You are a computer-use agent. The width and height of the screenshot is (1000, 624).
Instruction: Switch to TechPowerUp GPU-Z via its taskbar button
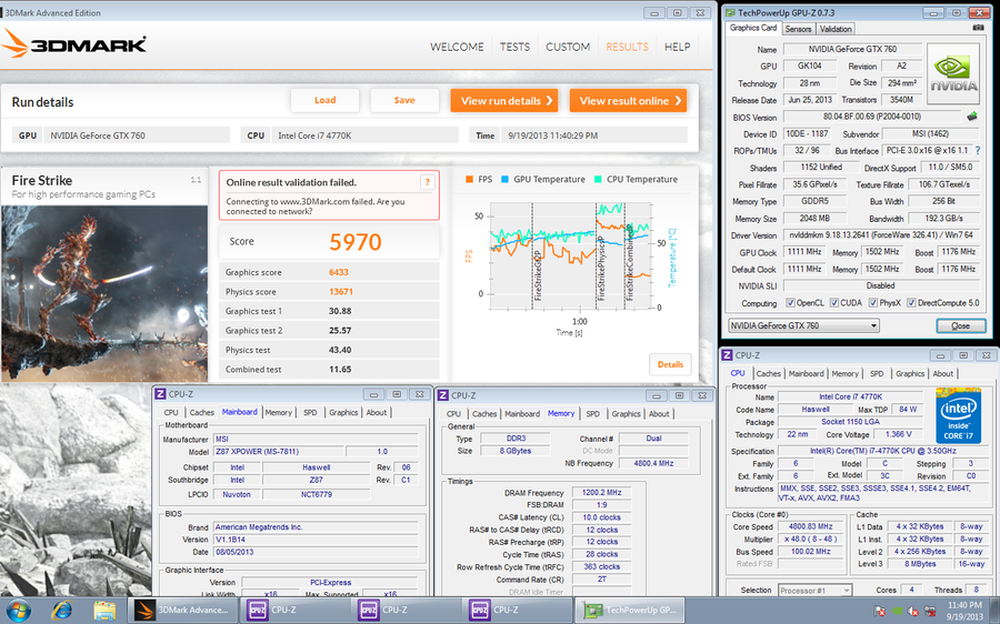tap(630, 610)
